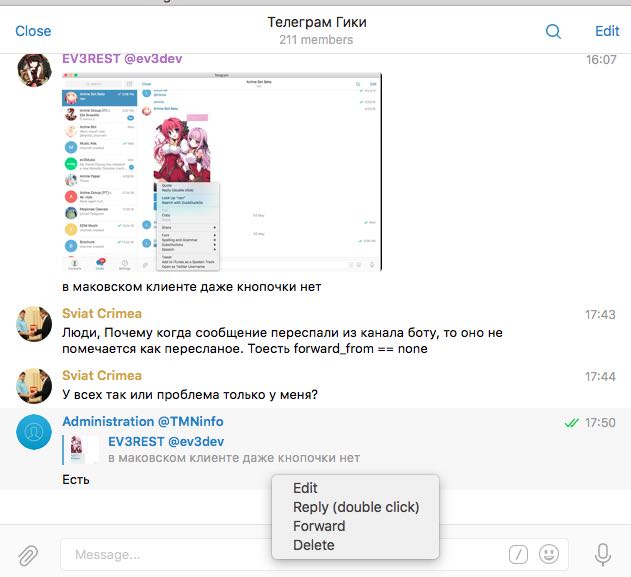Jump to the quoted EV3REST @ev3dev reply header
Screen dimensions: 631x577
click(166, 441)
